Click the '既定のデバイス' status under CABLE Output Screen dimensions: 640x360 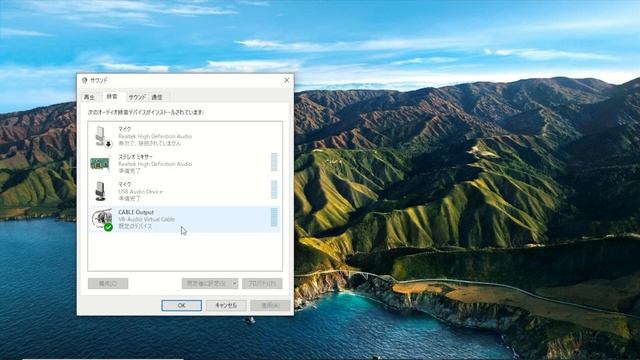click(135, 226)
